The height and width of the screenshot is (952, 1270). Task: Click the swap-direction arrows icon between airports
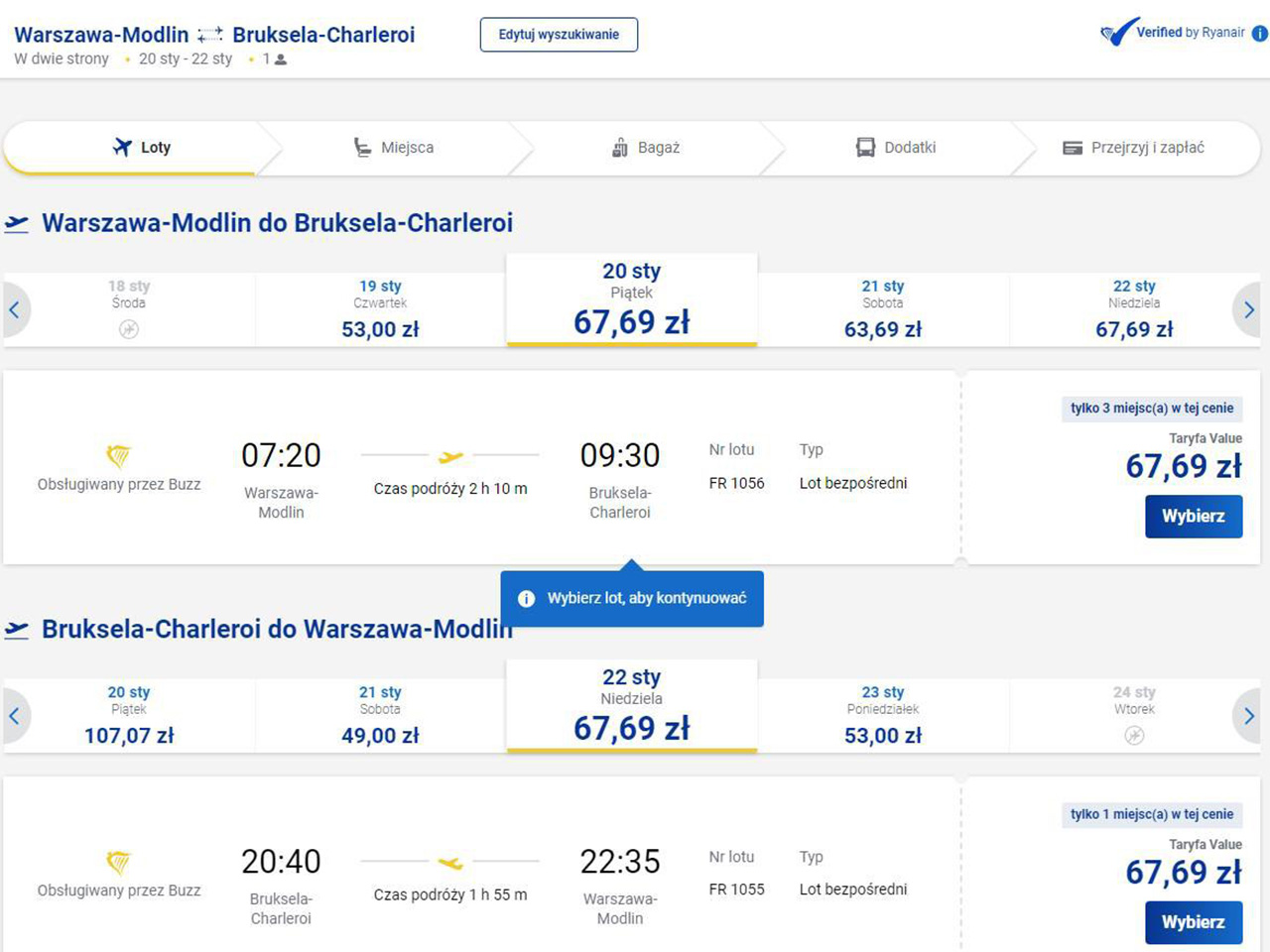point(210,35)
